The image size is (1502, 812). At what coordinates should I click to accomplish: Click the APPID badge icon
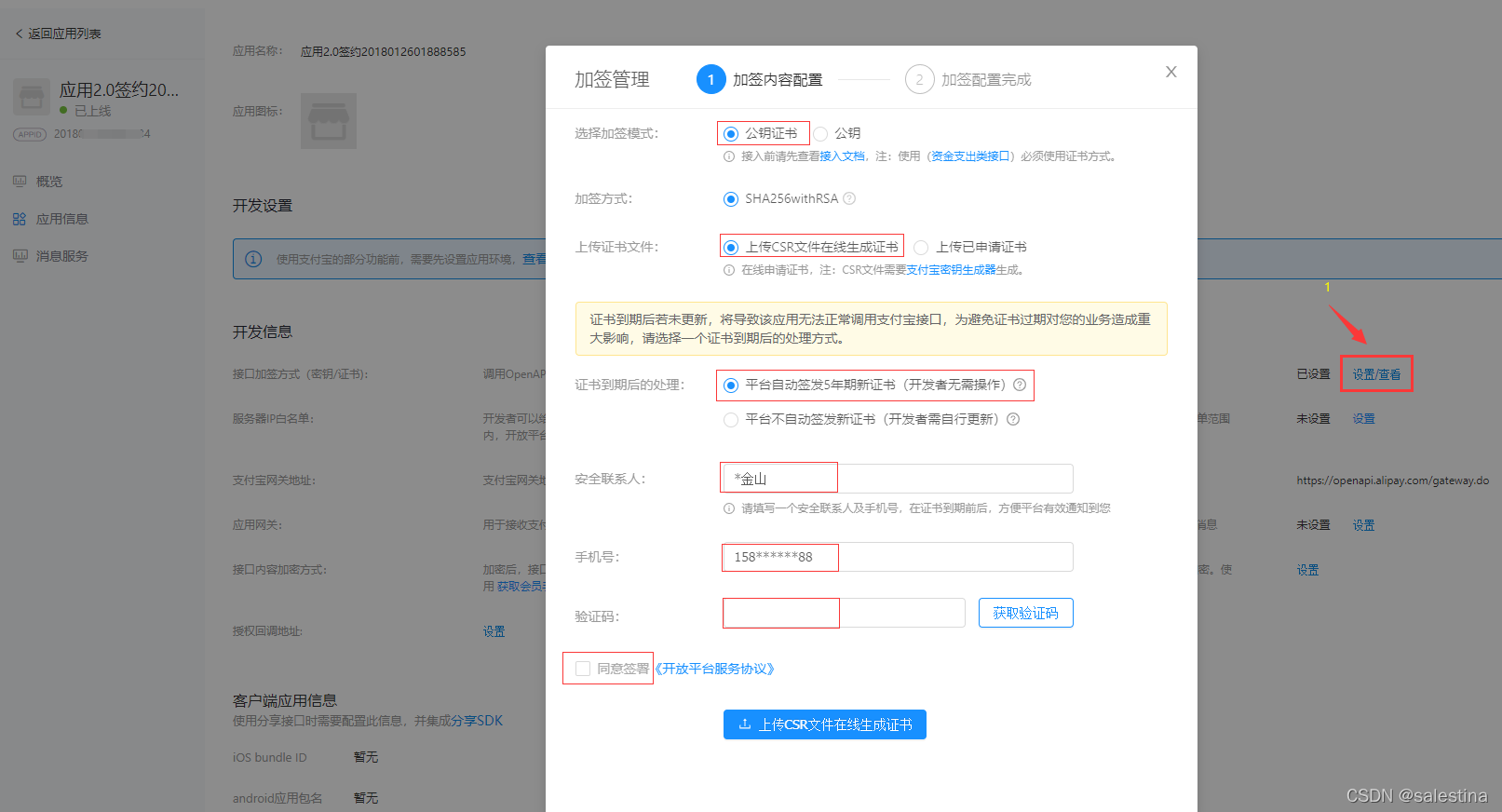point(30,134)
